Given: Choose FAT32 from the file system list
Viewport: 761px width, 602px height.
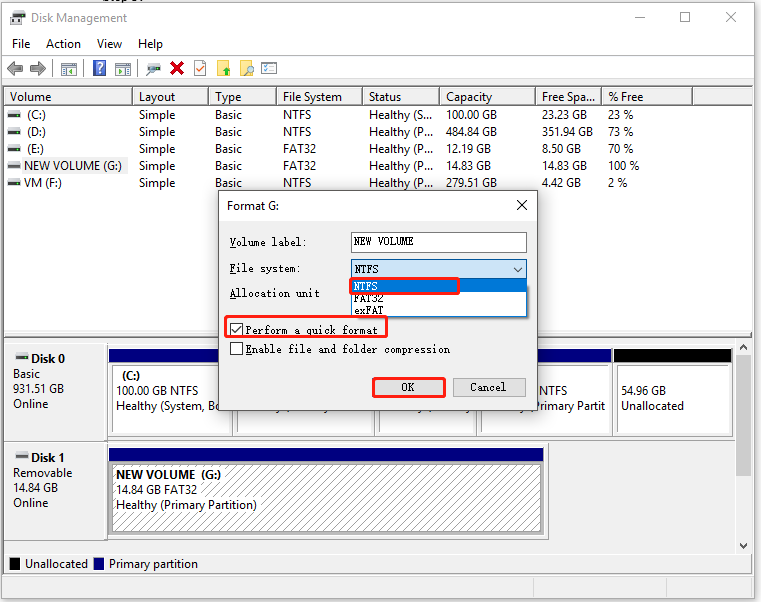Looking at the screenshot, I should click(x=438, y=298).
